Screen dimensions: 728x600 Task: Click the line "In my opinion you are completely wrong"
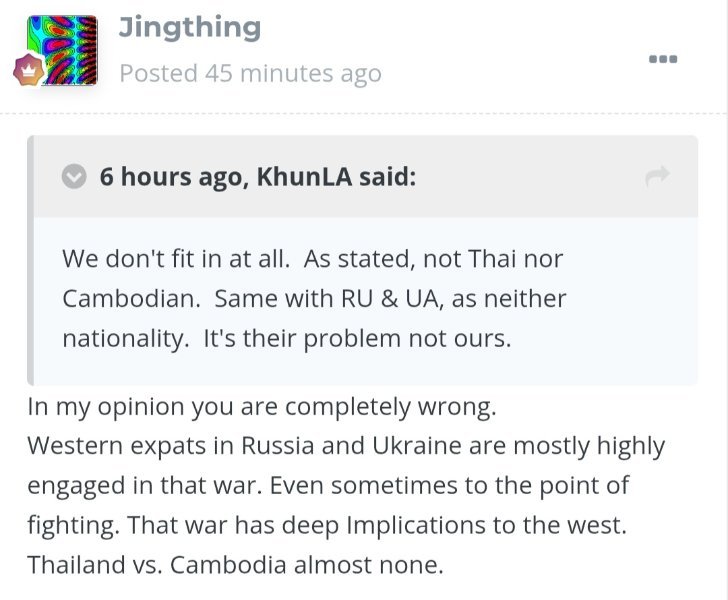point(262,407)
